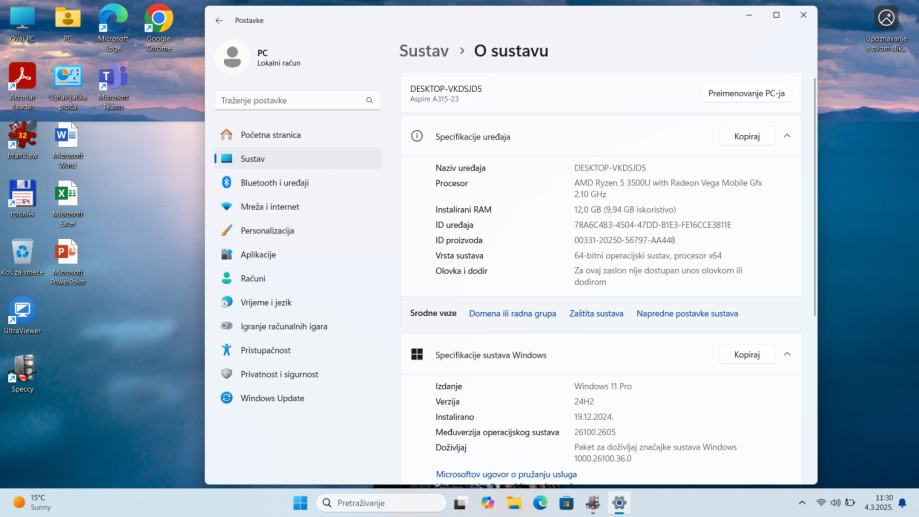Open the system tray hidden icons chevron
The width and height of the screenshot is (919, 517).
point(801,502)
